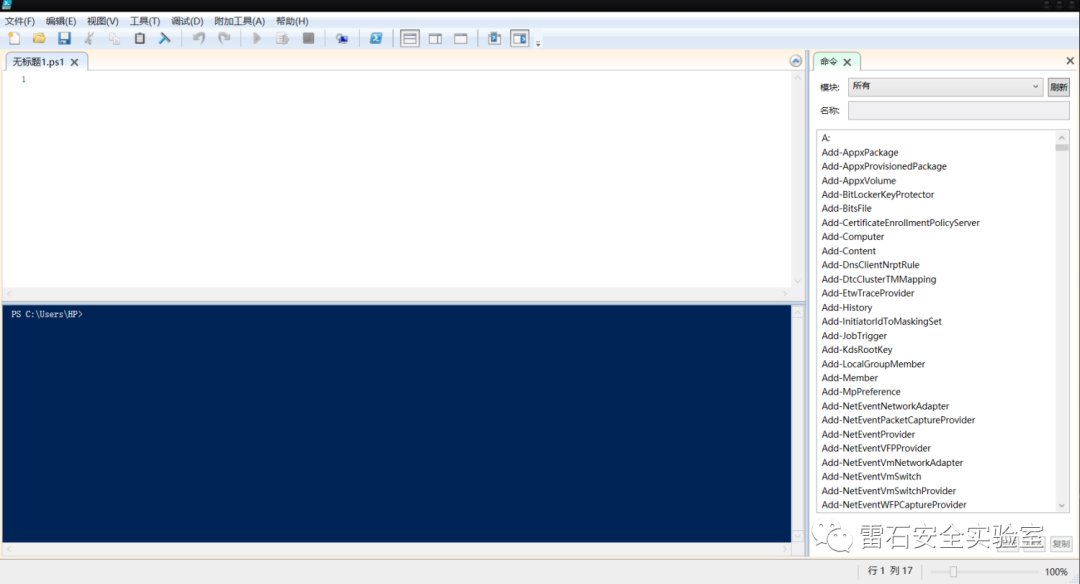1080x584 pixels.
Task: Create a new script with the New icon
Action: [15, 38]
